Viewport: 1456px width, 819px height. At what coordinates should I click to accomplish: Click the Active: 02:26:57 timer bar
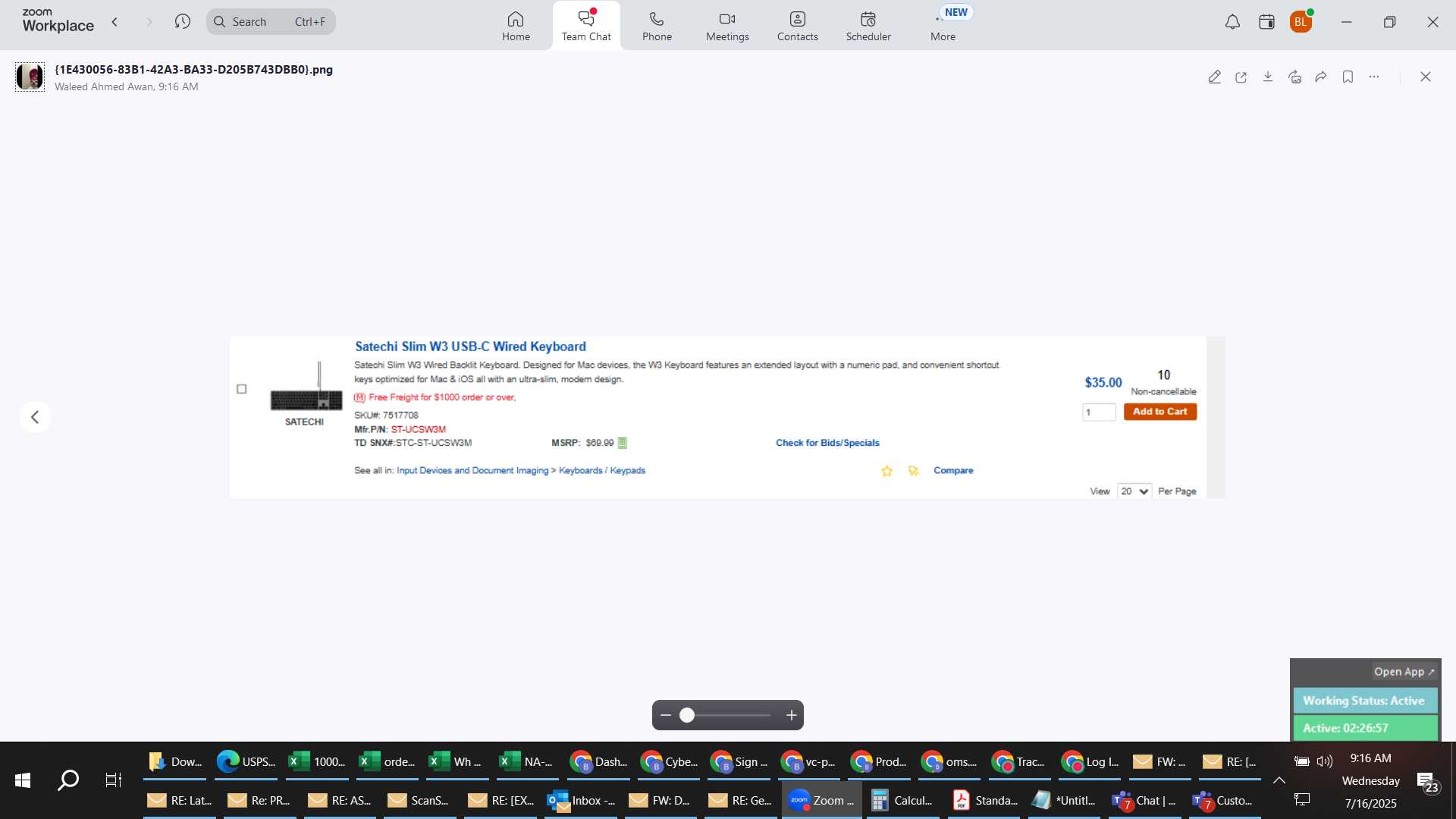pyautogui.click(x=1364, y=728)
